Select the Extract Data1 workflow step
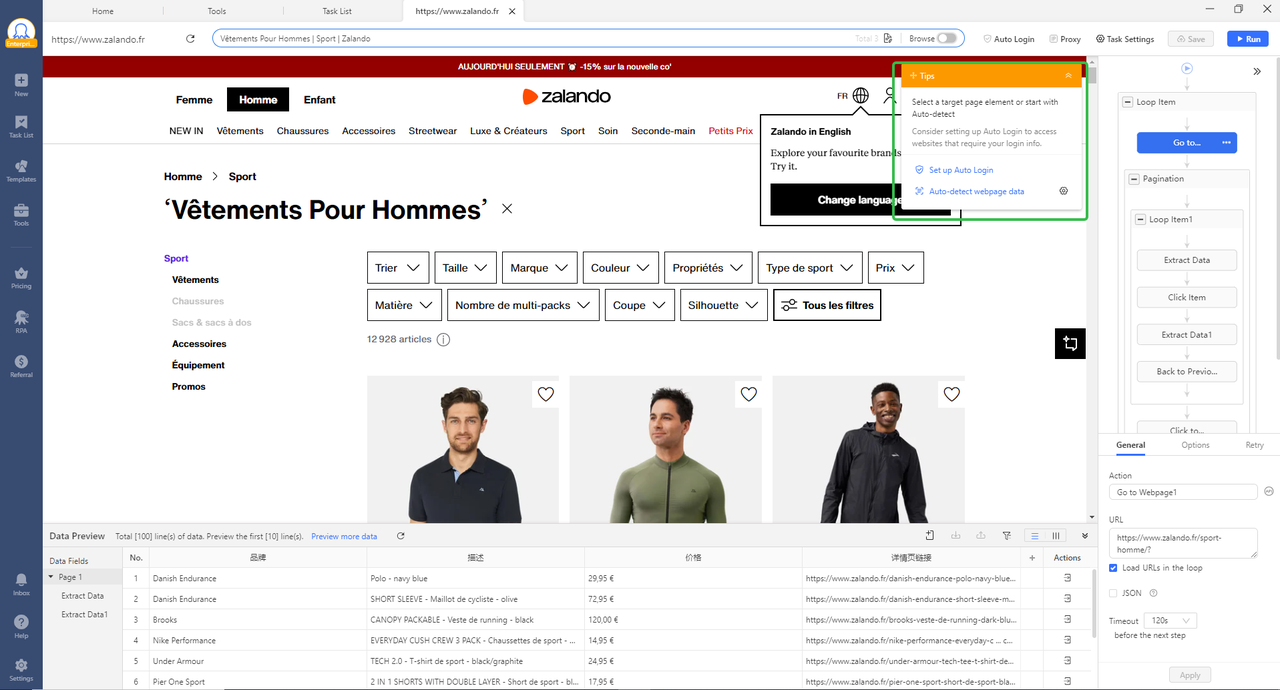Viewport: 1280px width, 690px height. click(1187, 335)
